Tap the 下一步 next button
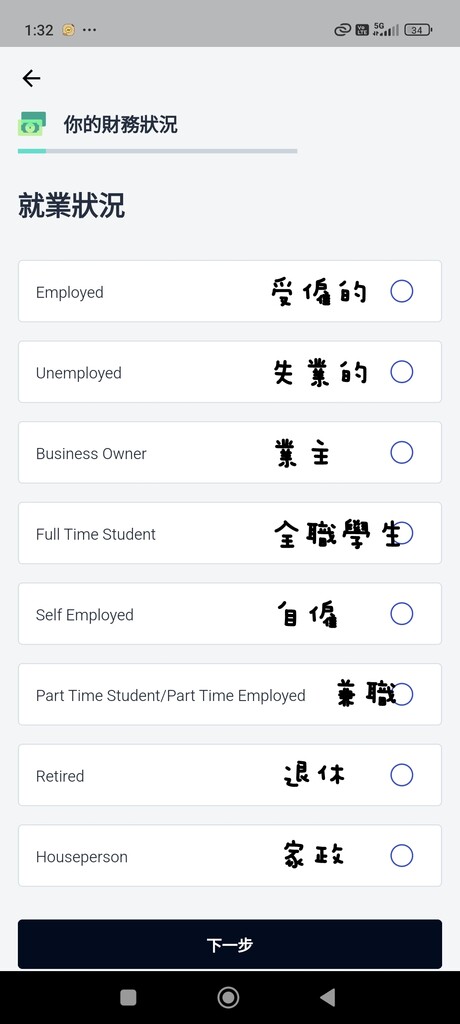The height and width of the screenshot is (1024, 460). (230, 944)
